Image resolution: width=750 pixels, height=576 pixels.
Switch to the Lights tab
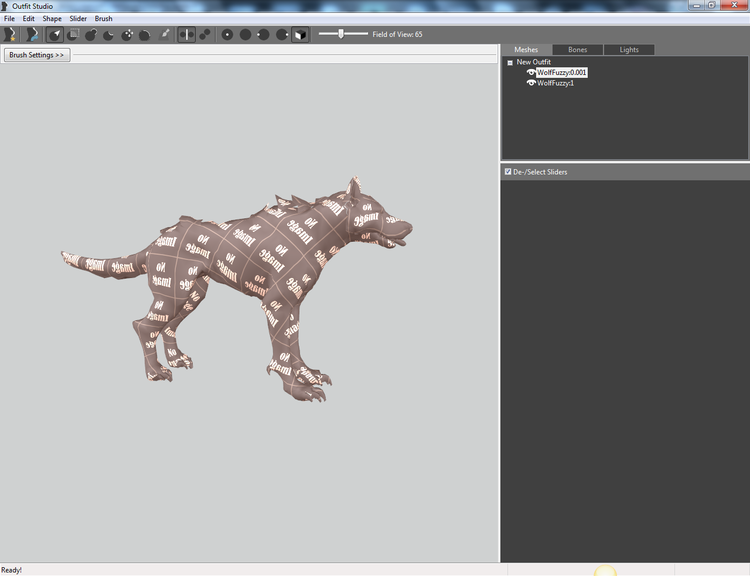coord(629,50)
